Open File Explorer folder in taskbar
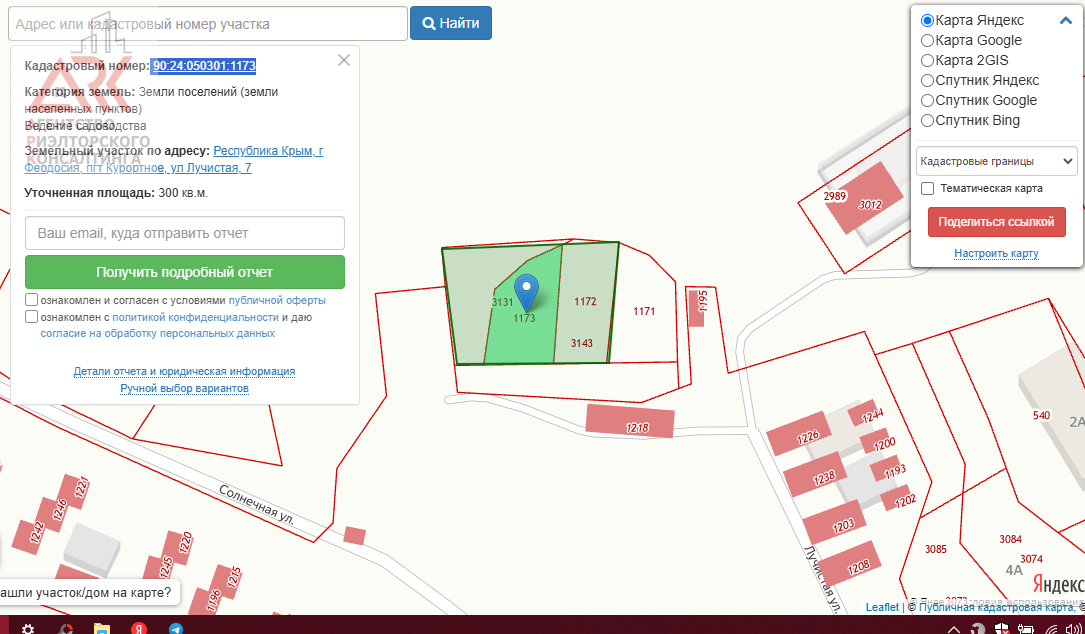This screenshot has width=1085, height=634. (x=102, y=629)
